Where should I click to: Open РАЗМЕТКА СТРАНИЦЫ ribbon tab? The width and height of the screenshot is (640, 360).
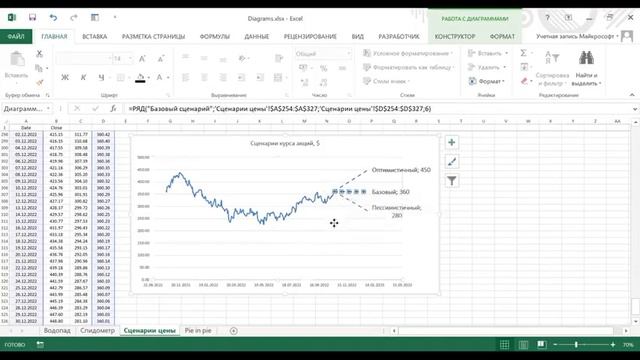153,36
